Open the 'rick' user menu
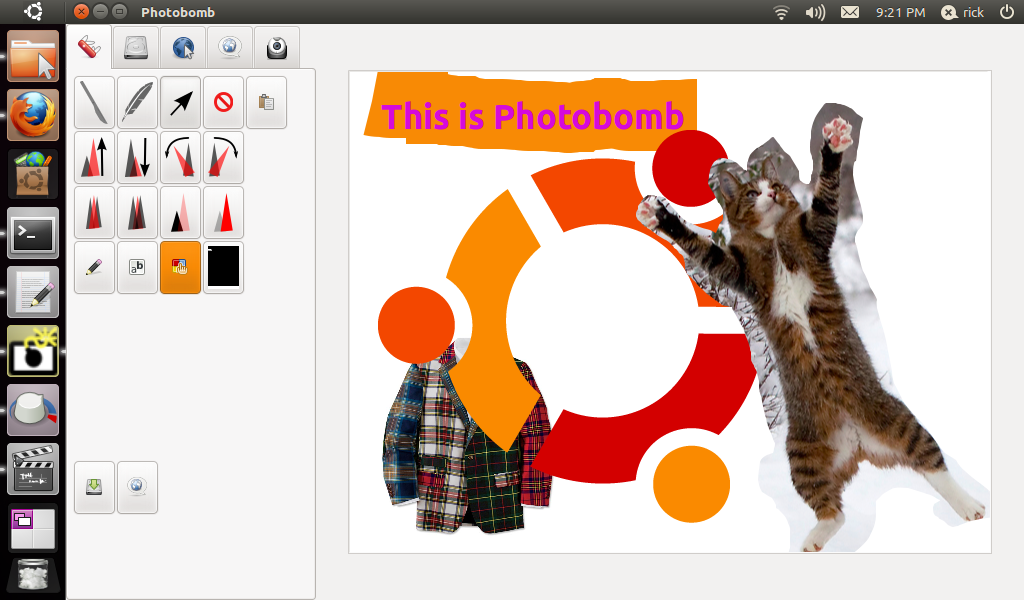The image size is (1024, 600). click(962, 12)
